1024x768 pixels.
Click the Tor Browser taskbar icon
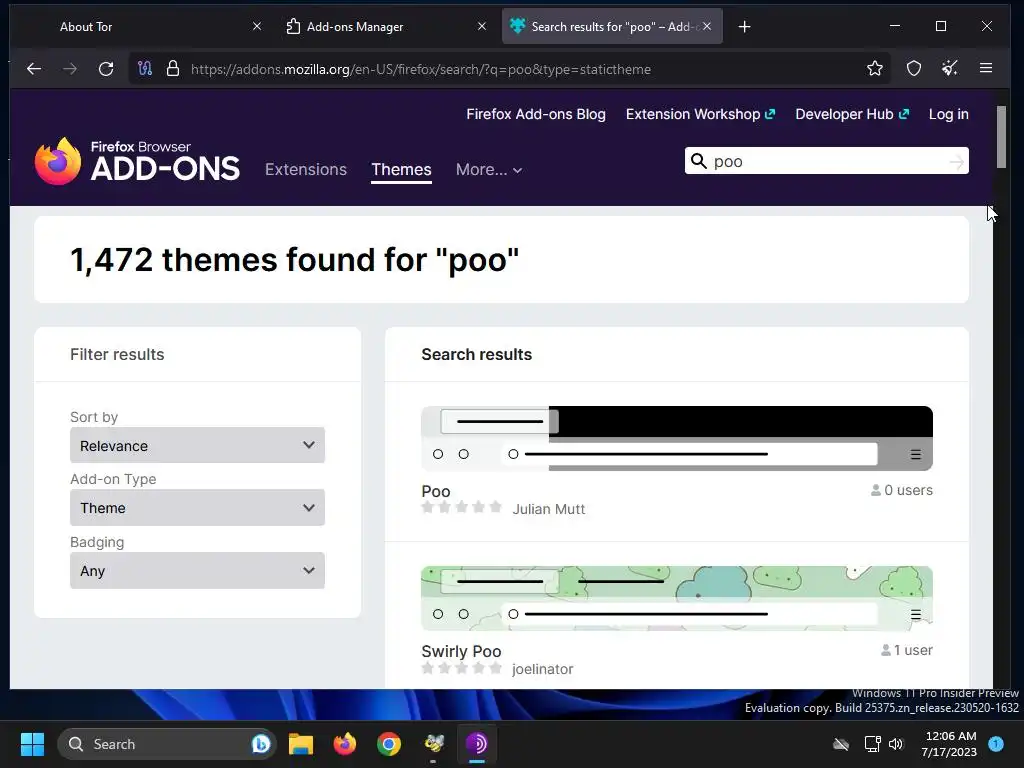(477, 744)
